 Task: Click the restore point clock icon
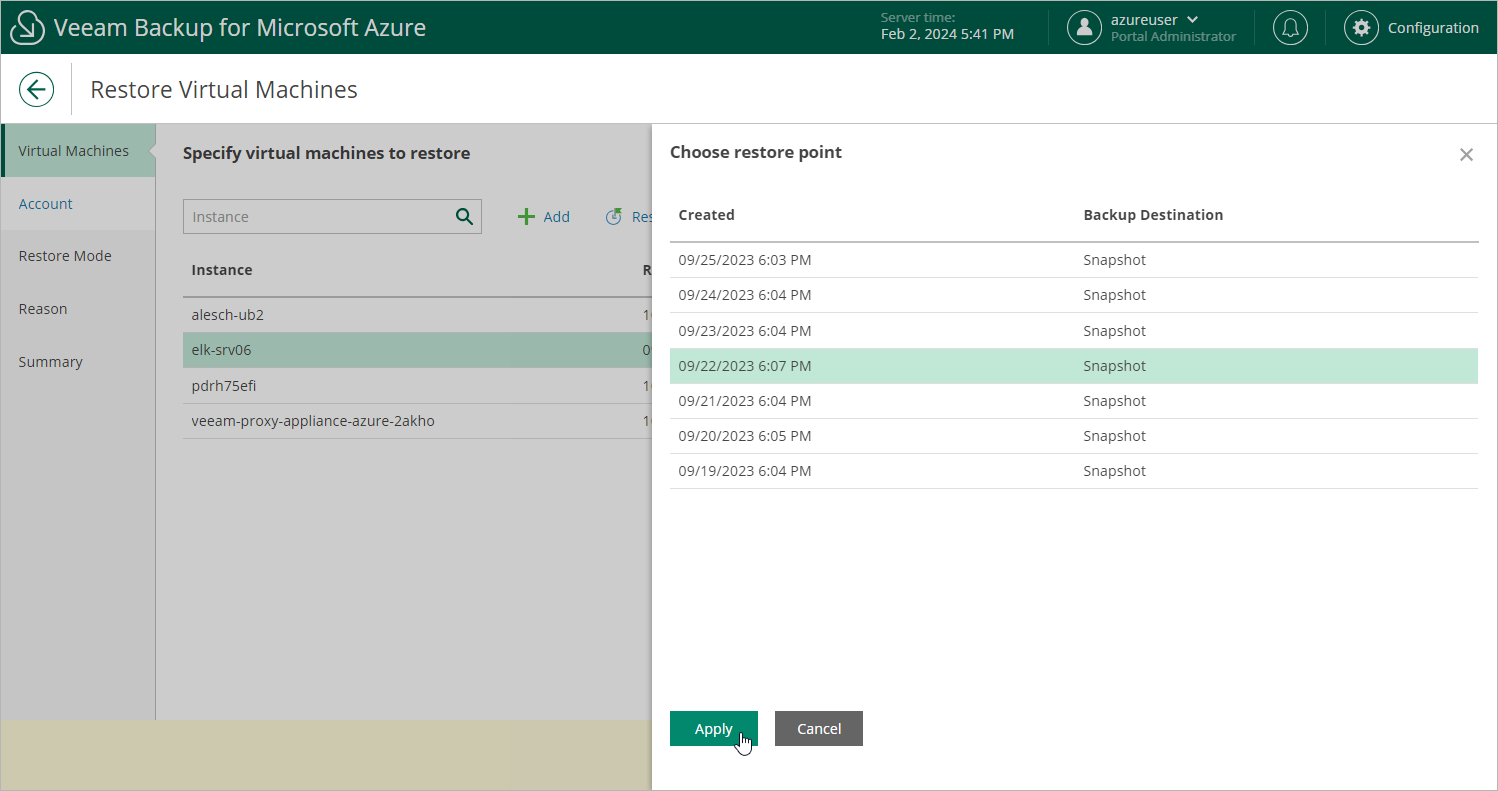[614, 217]
